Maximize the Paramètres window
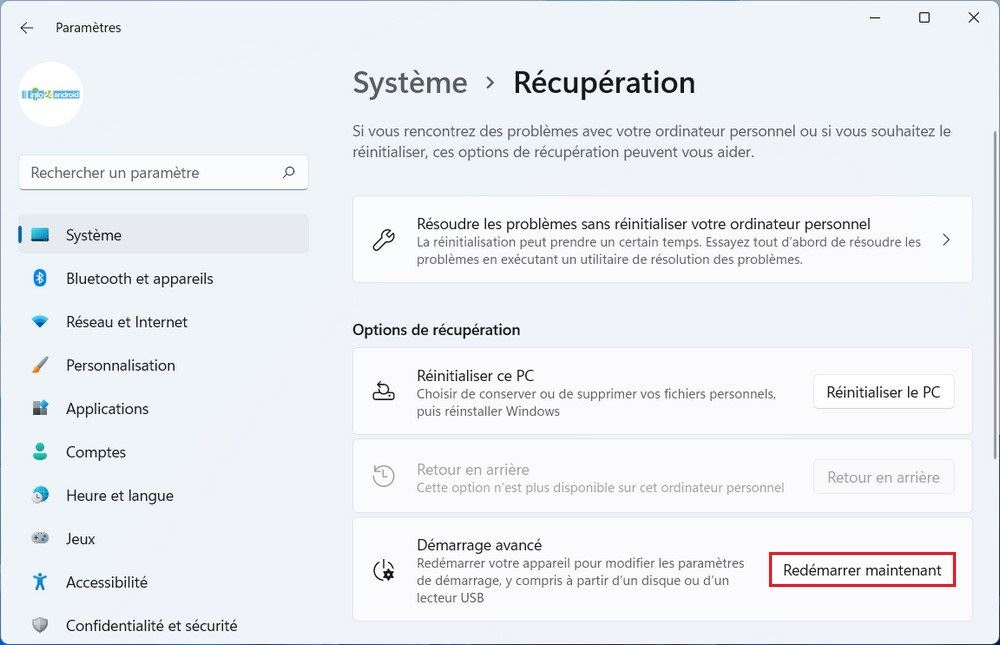The height and width of the screenshot is (645, 1000). pos(924,18)
